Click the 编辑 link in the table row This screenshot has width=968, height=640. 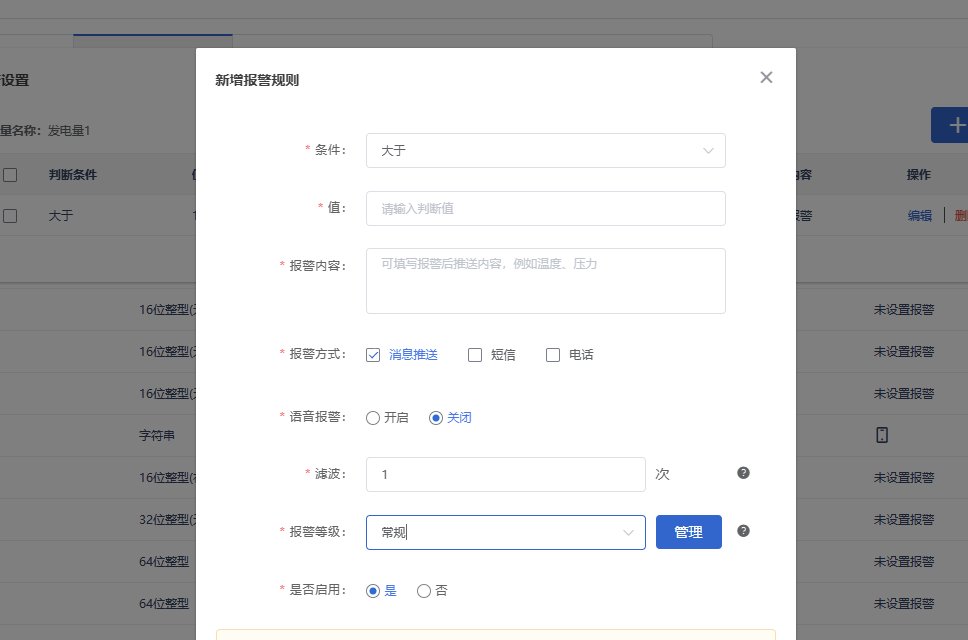click(919, 215)
